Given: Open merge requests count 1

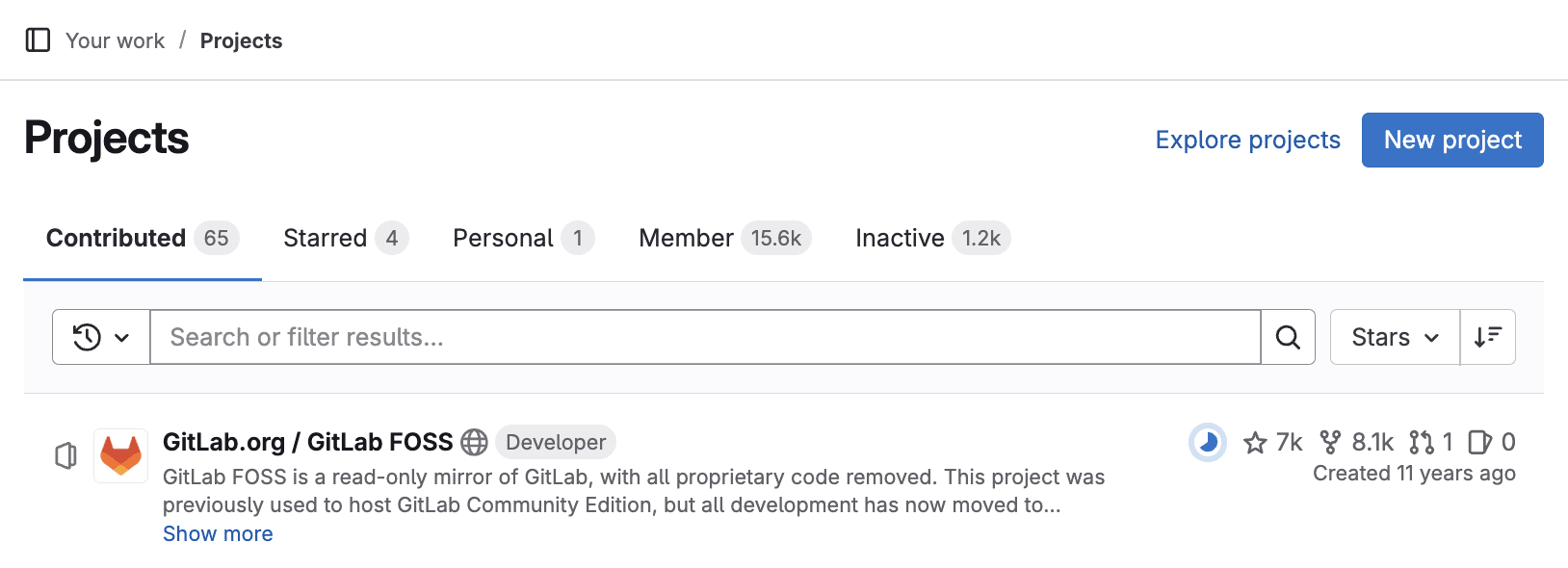Looking at the screenshot, I should click(x=1431, y=442).
